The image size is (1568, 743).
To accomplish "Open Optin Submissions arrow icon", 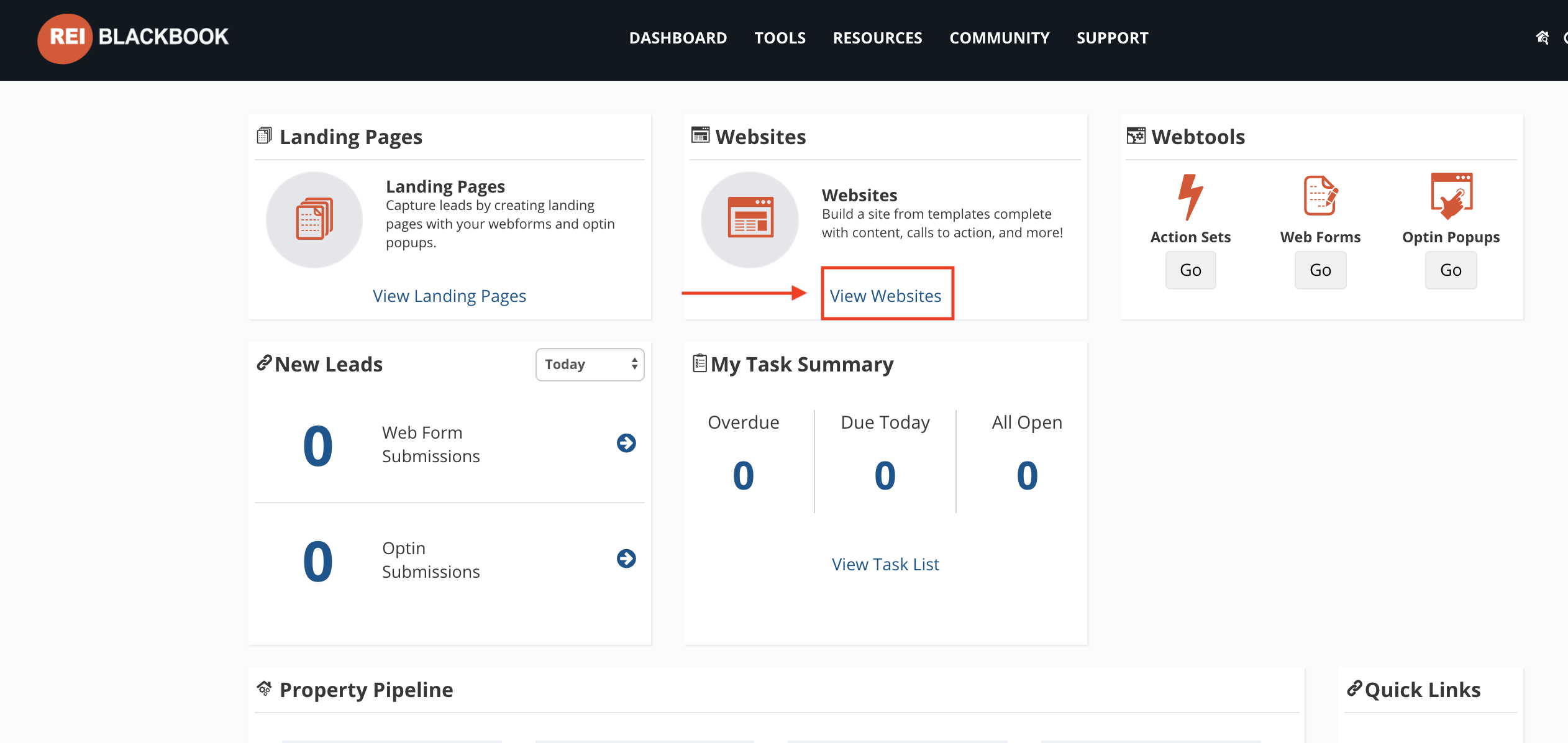I will [x=626, y=558].
